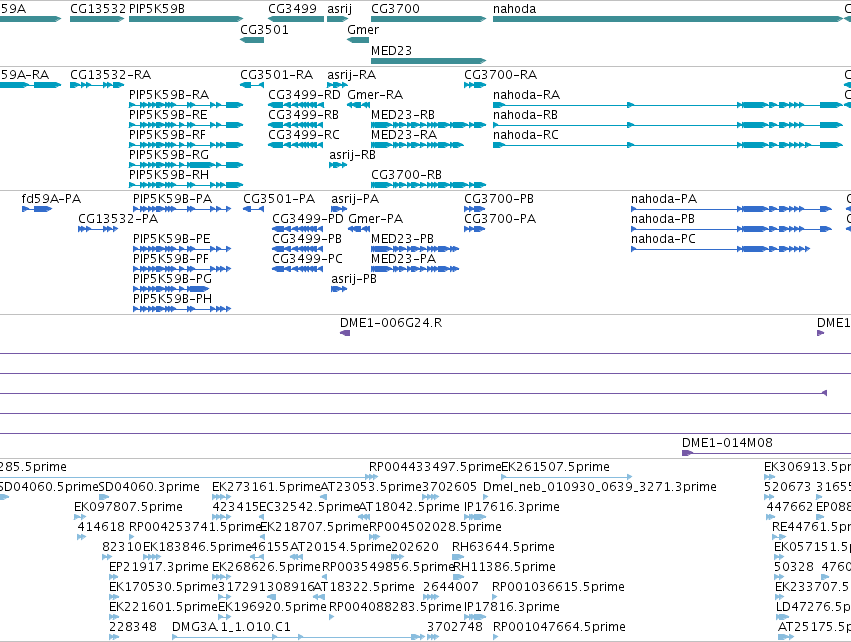Click EST label EK261507.5prime
The height and width of the screenshot is (642, 851).
pos(555,467)
